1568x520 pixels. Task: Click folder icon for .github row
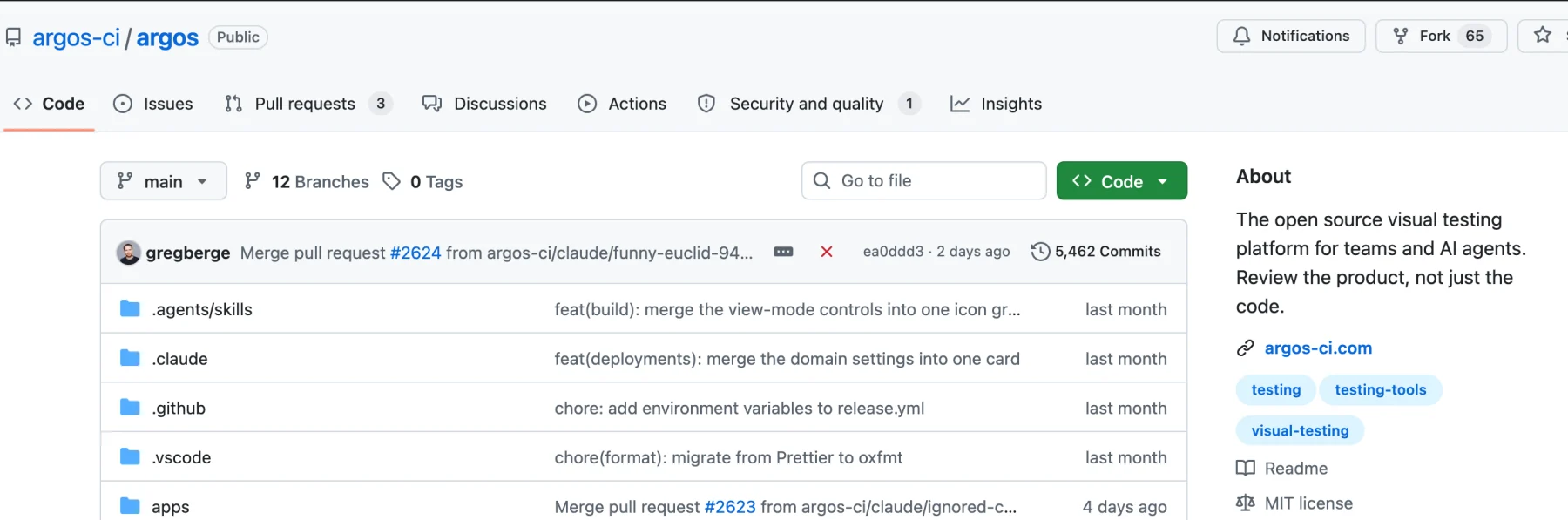[130, 407]
